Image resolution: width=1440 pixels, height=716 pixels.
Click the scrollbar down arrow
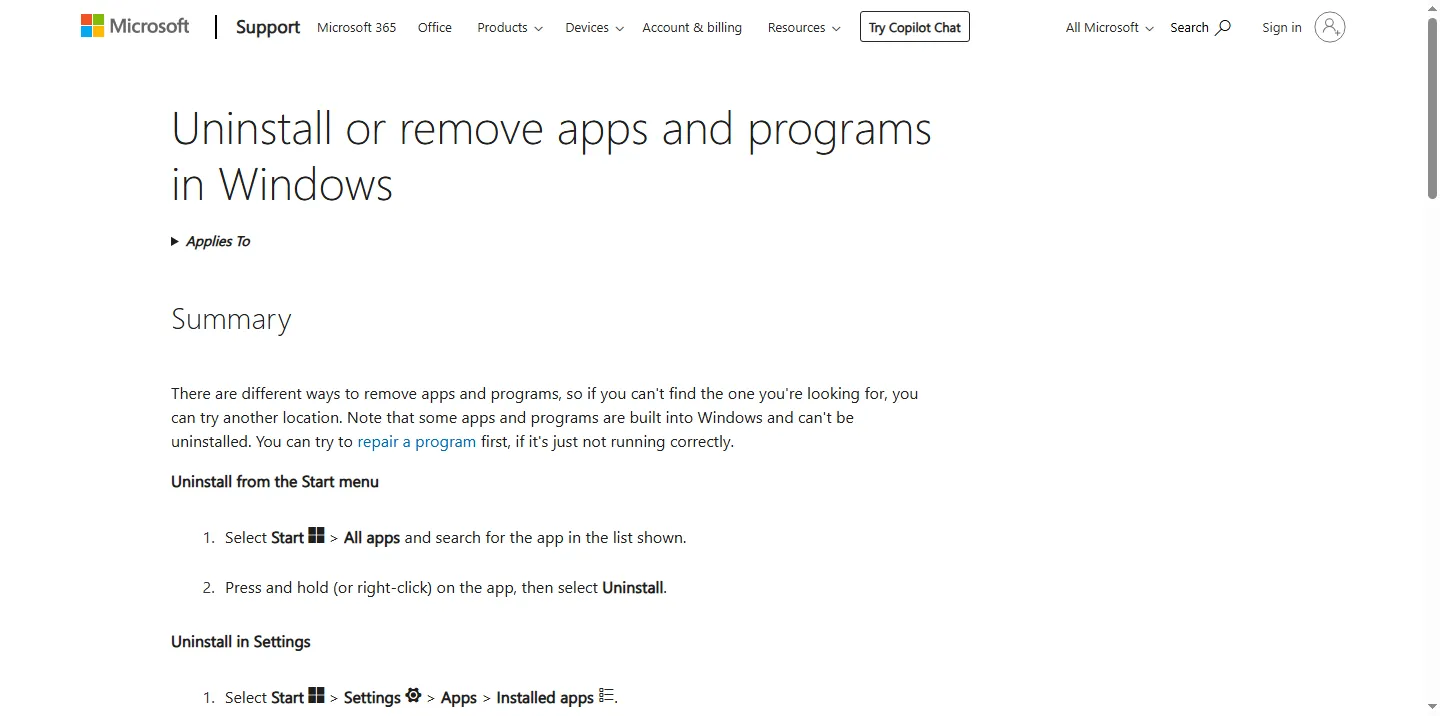1432,708
